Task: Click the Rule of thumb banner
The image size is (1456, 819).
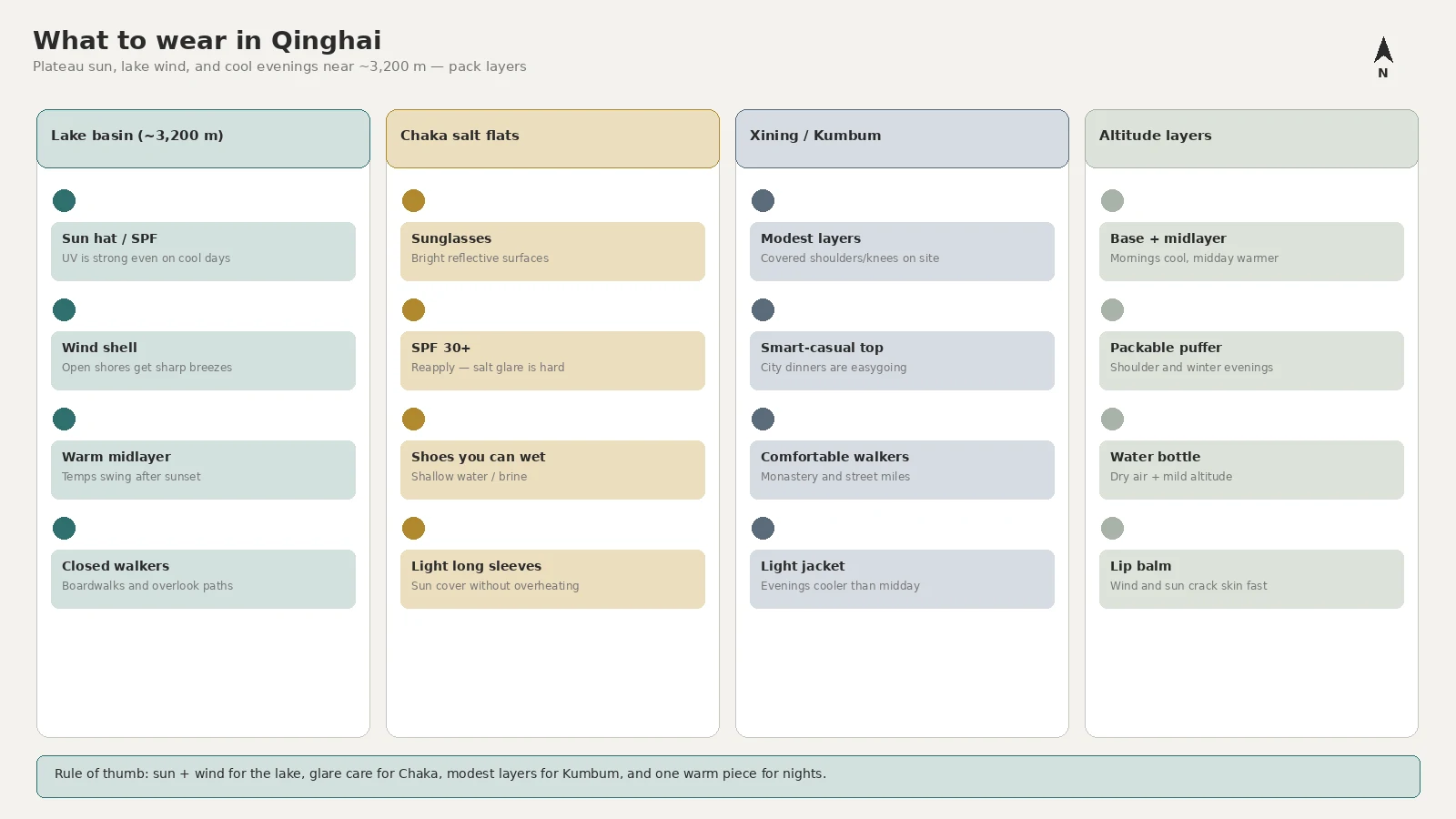Action: tap(728, 776)
